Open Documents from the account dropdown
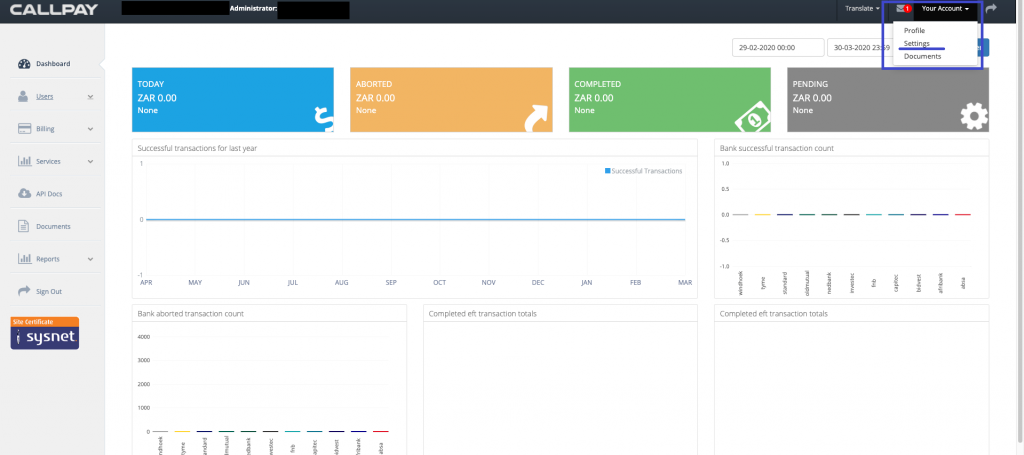 922,56
